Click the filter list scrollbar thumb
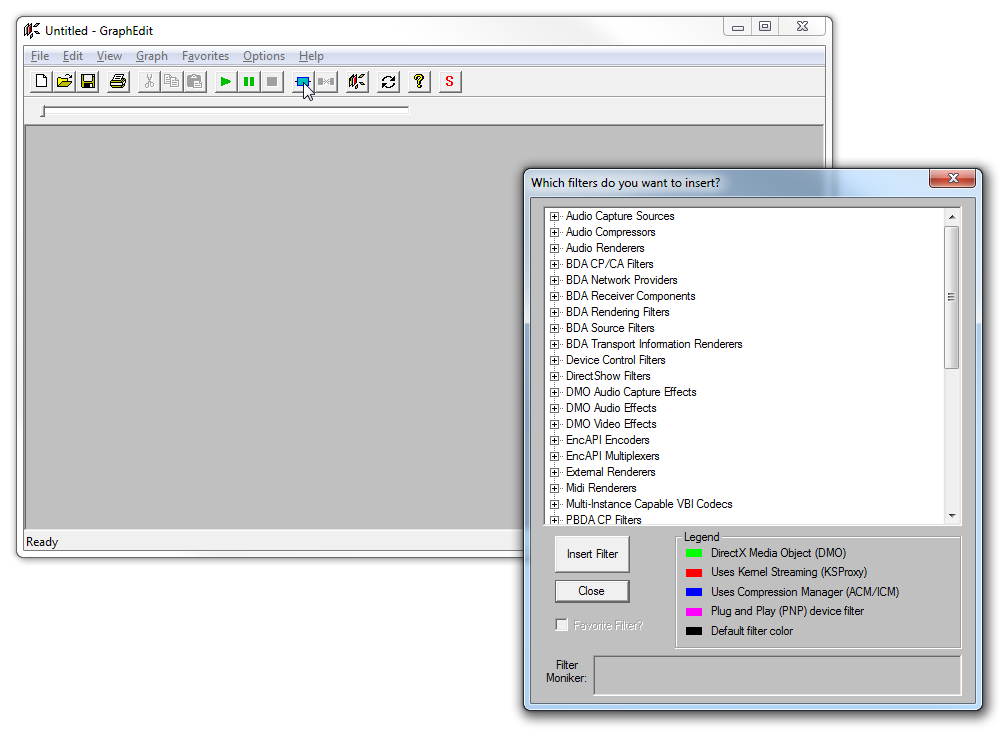 point(952,297)
